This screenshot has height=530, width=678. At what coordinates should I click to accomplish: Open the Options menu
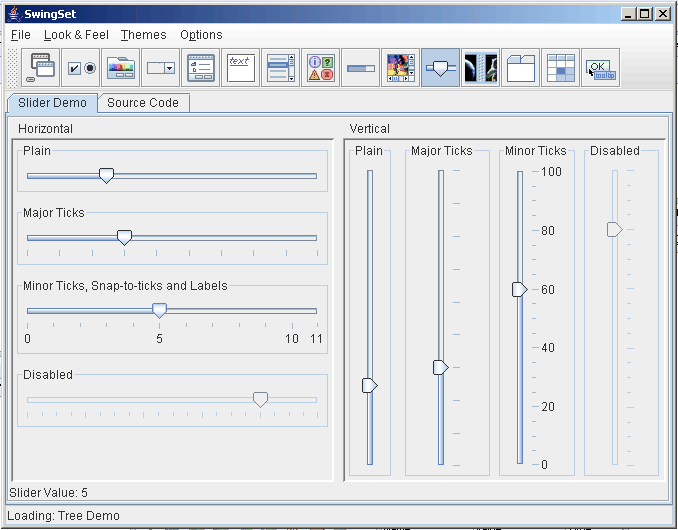click(201, 35)
